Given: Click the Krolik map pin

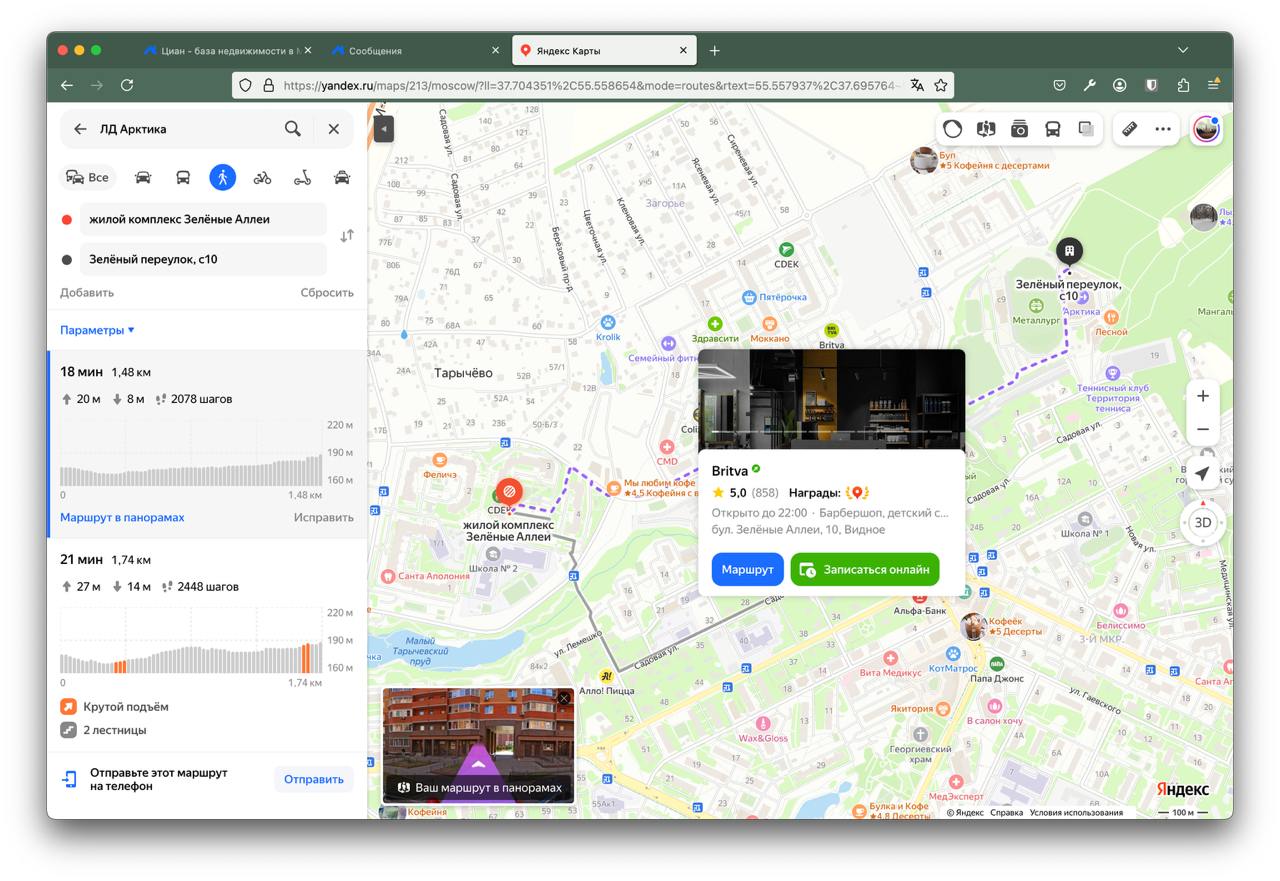Looking at the screenshot, I should pos(607,323).
